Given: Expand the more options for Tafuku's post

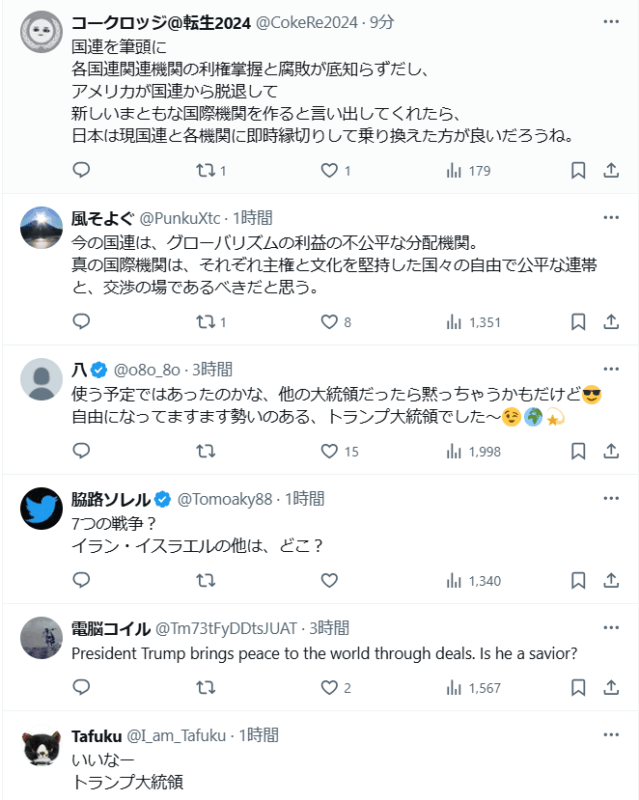Looking at the screenshot, I should tap(611, 735).
